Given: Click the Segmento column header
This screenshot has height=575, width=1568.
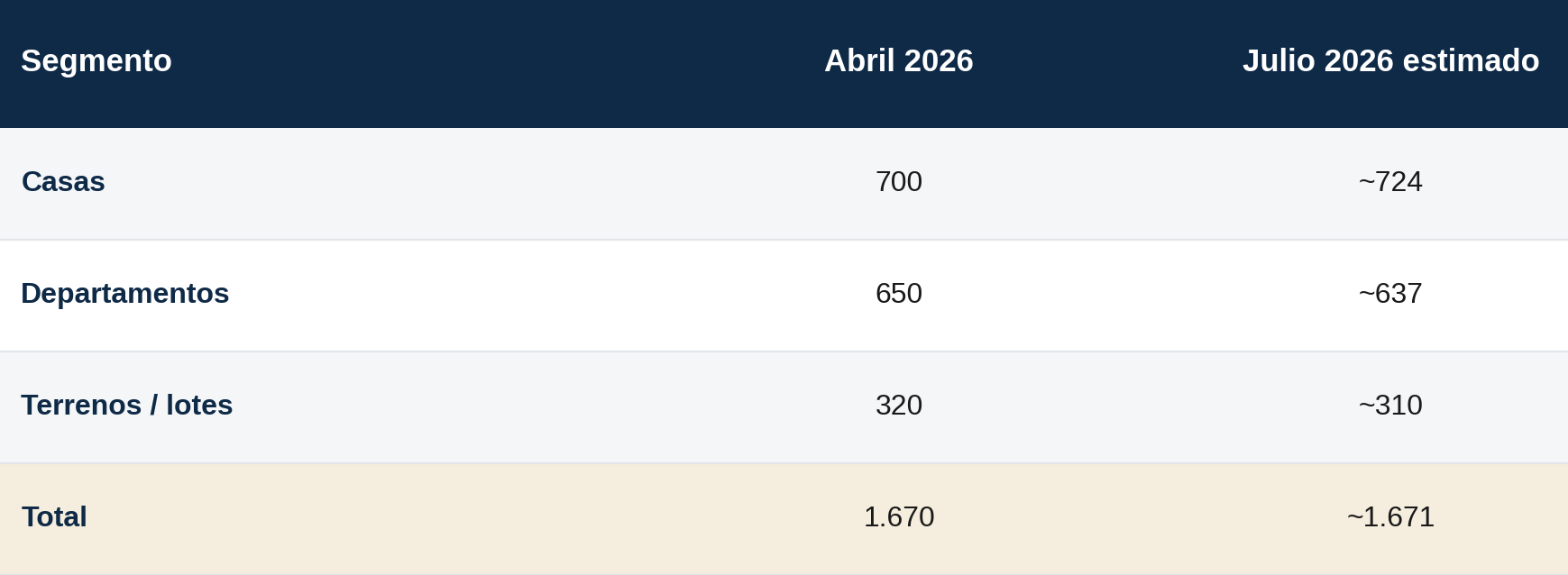Looking at the screenshot, I should tap(96, 60).
